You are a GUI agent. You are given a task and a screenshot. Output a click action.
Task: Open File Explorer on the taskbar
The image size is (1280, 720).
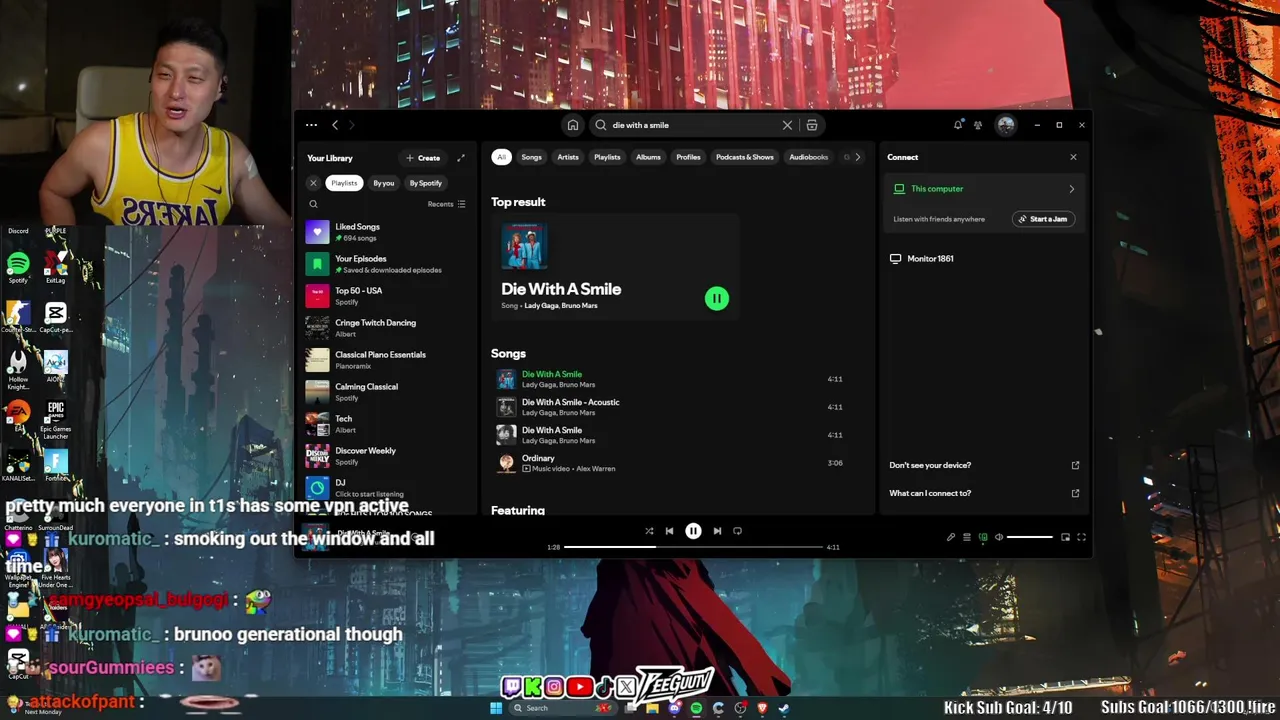pyautogui.click(x=652, y=708)
